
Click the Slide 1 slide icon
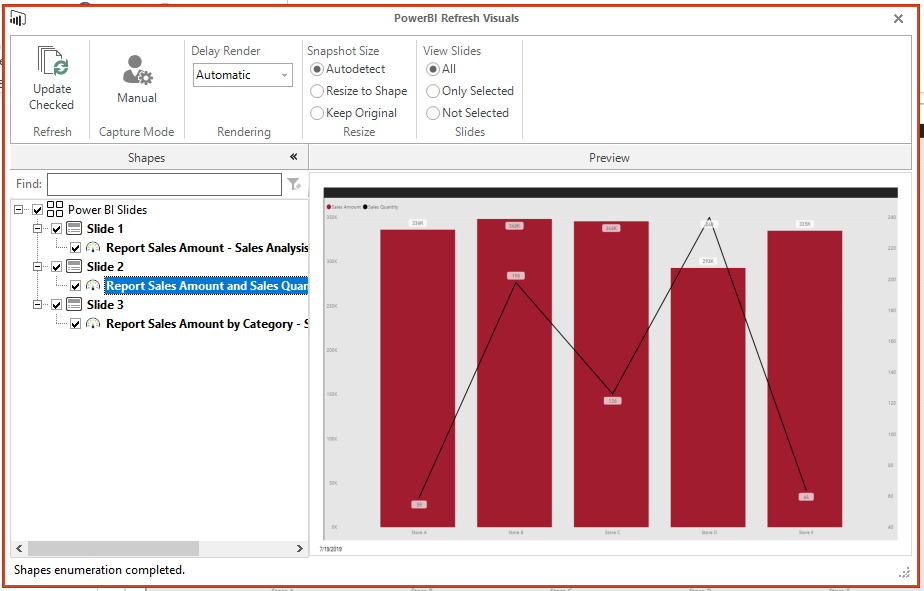pyautogui.click(x=73, y=227)
